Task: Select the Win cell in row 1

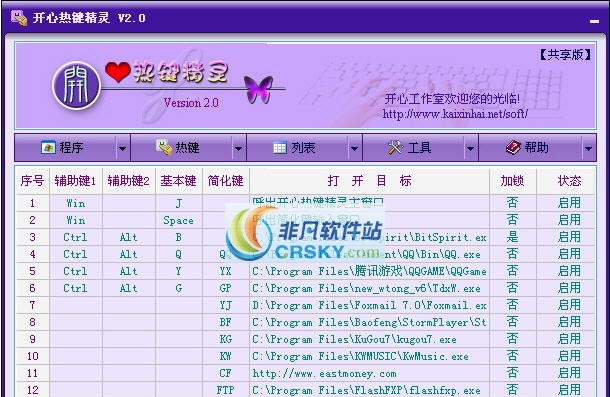Action: (75, 203)
